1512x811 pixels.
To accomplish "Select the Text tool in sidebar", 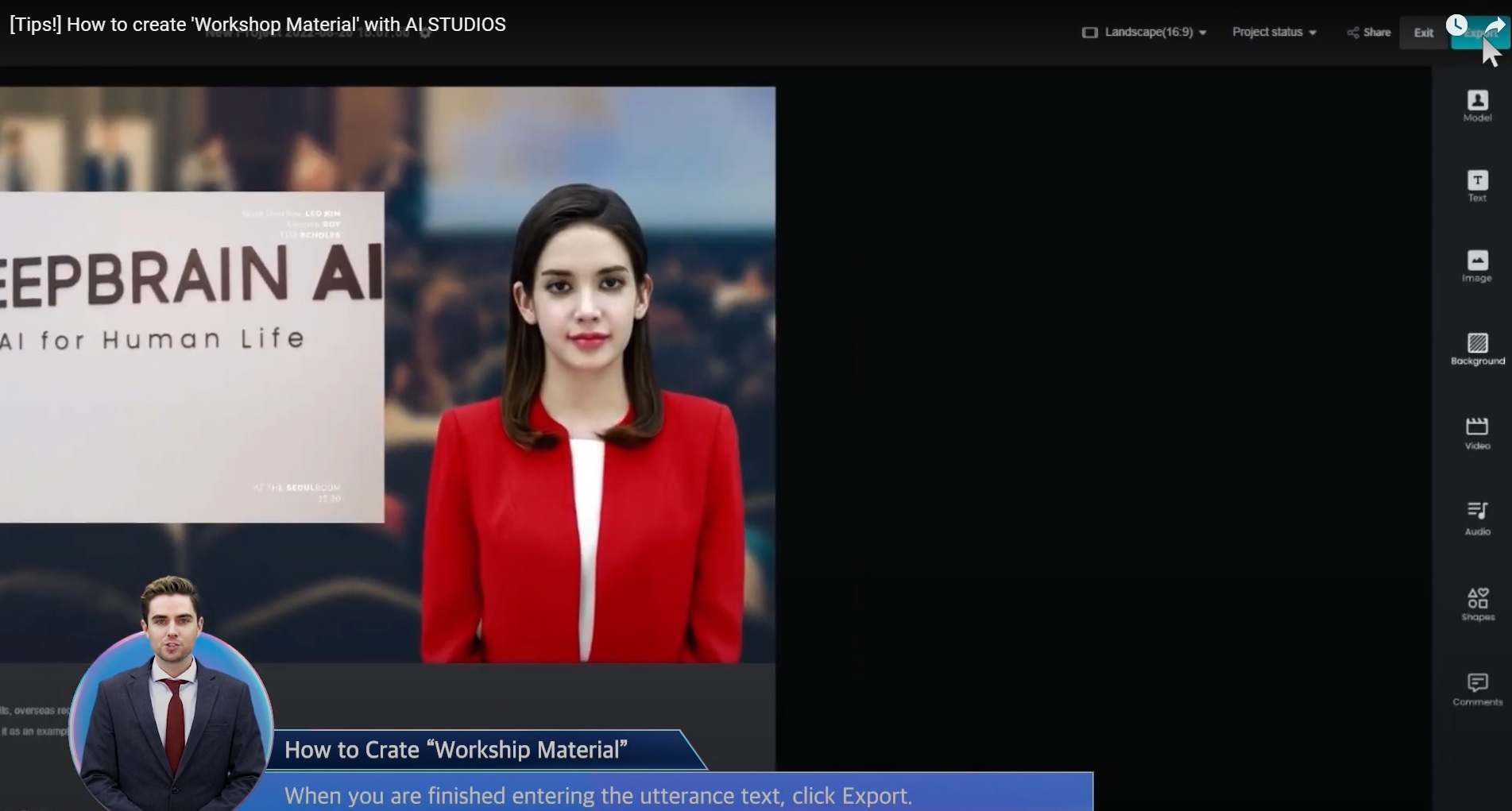I will pos(1477,187).
